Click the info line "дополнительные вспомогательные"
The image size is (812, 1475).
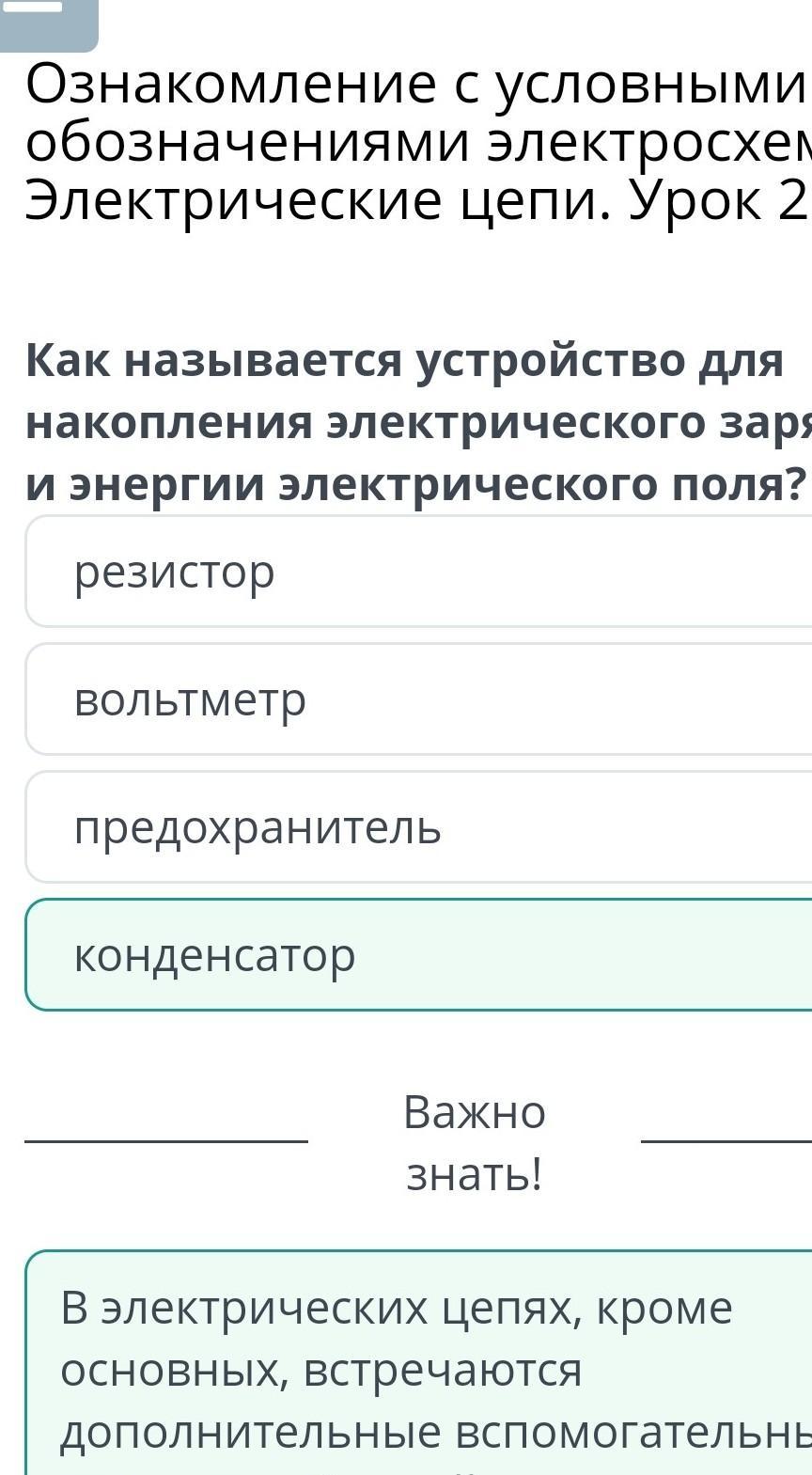click(x=434, y=1433)
